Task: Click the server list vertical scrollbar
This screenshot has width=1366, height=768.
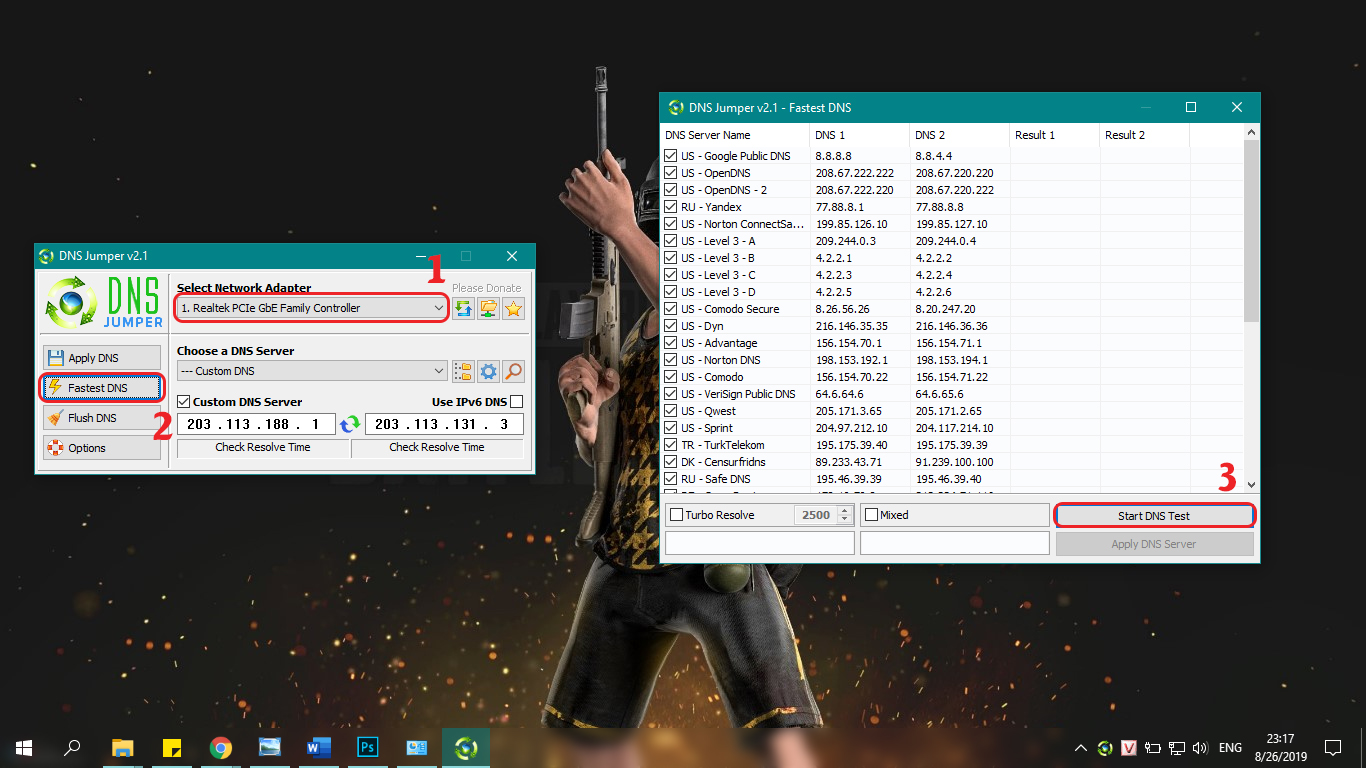Action: (1251, 231)
